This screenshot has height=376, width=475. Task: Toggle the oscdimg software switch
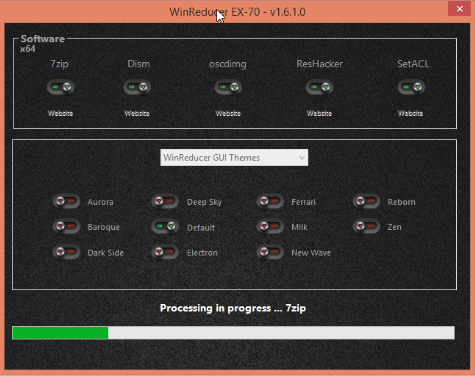click(228, 87)
